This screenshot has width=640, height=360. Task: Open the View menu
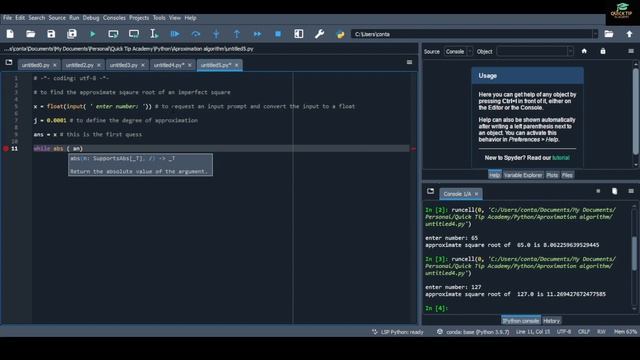click(175, 18)
